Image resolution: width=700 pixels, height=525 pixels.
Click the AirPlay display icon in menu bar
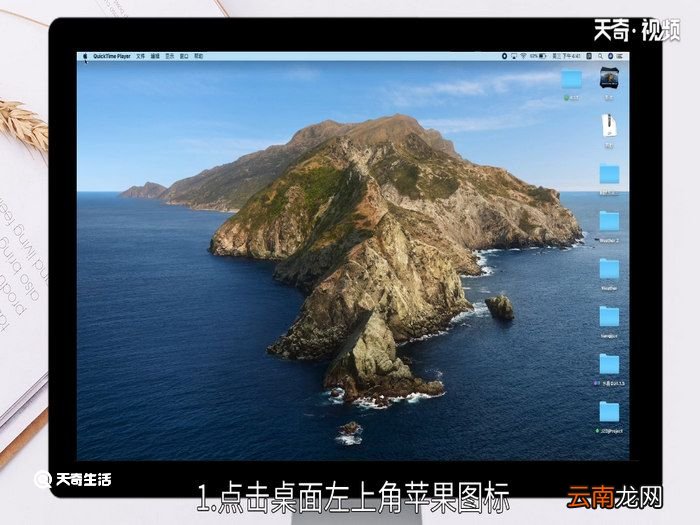point(514,56)
